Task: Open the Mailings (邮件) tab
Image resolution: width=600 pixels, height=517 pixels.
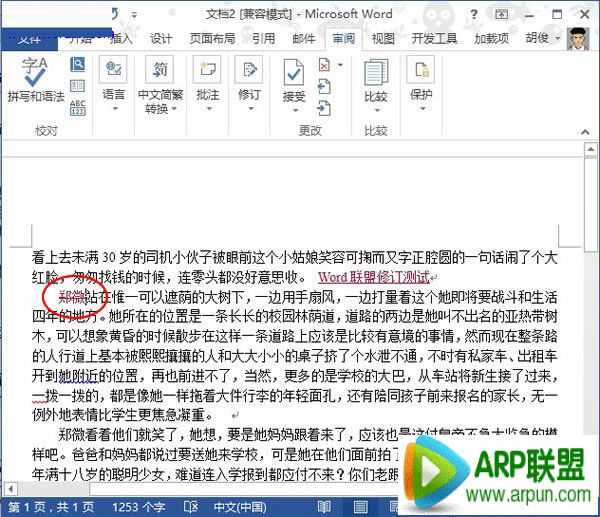Action: (304, 38)
